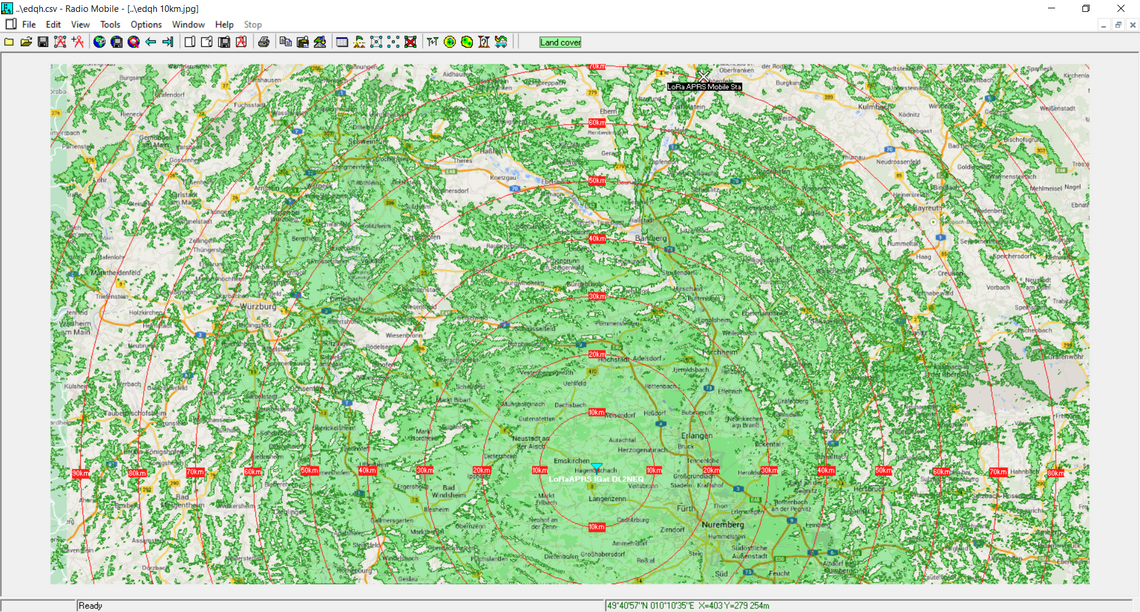This screenshot has height=612, width=1140.
Task: Click the 20km label north of station
Action: click(596, 354)
